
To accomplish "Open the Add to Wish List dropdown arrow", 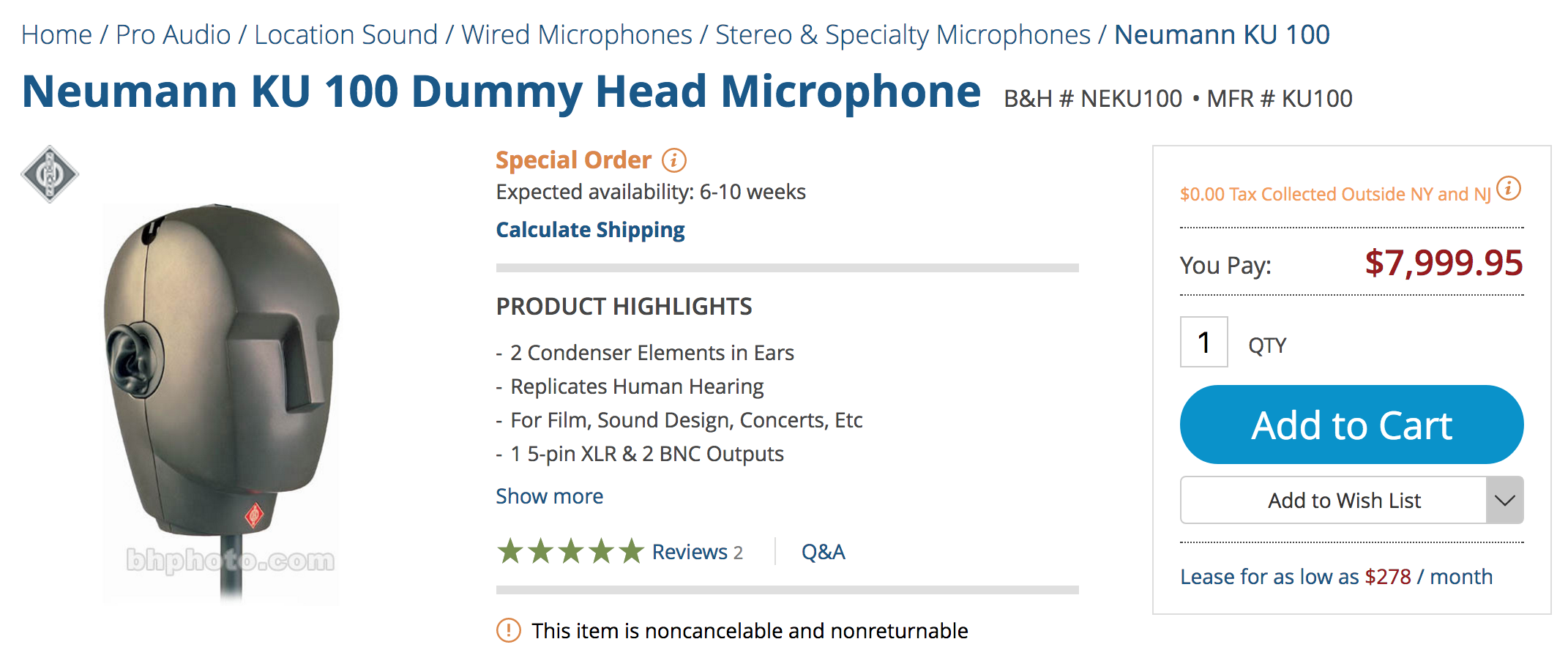I will coord(1504,500).
